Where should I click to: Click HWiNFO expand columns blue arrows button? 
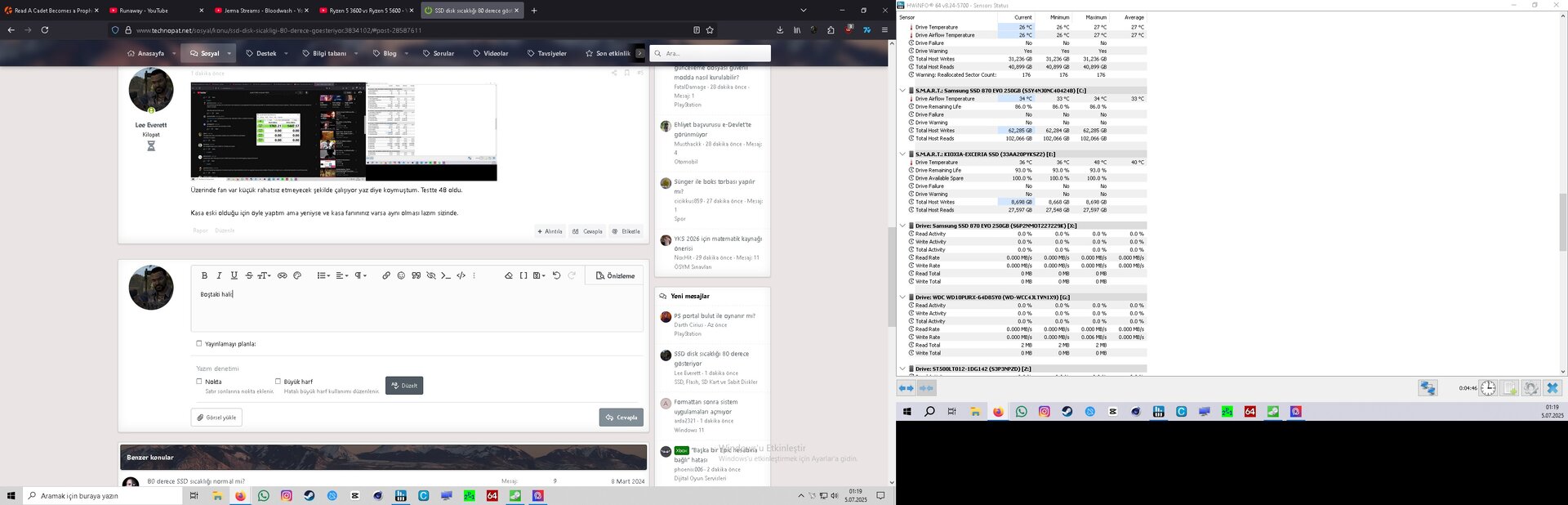(906, 388)
